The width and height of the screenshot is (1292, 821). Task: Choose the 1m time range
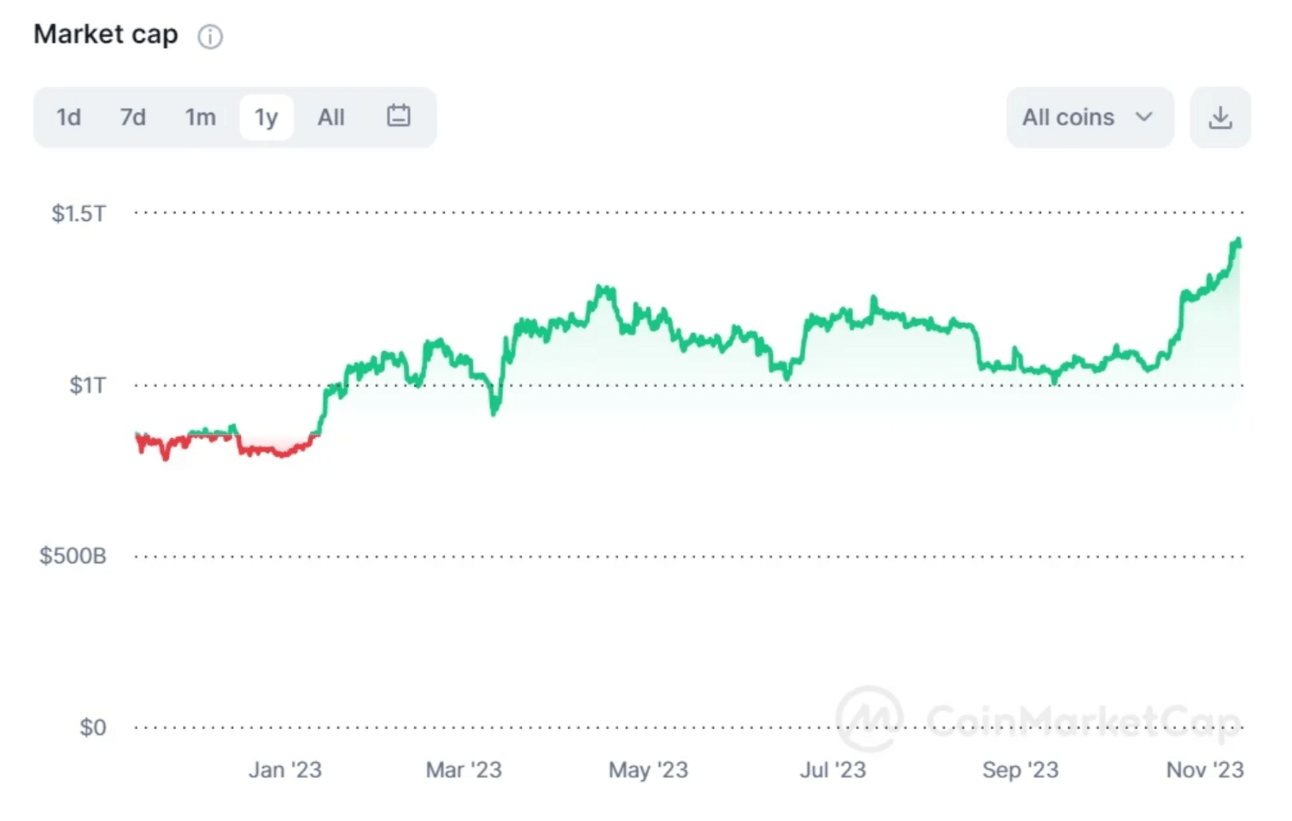click(x=200, y=117)
